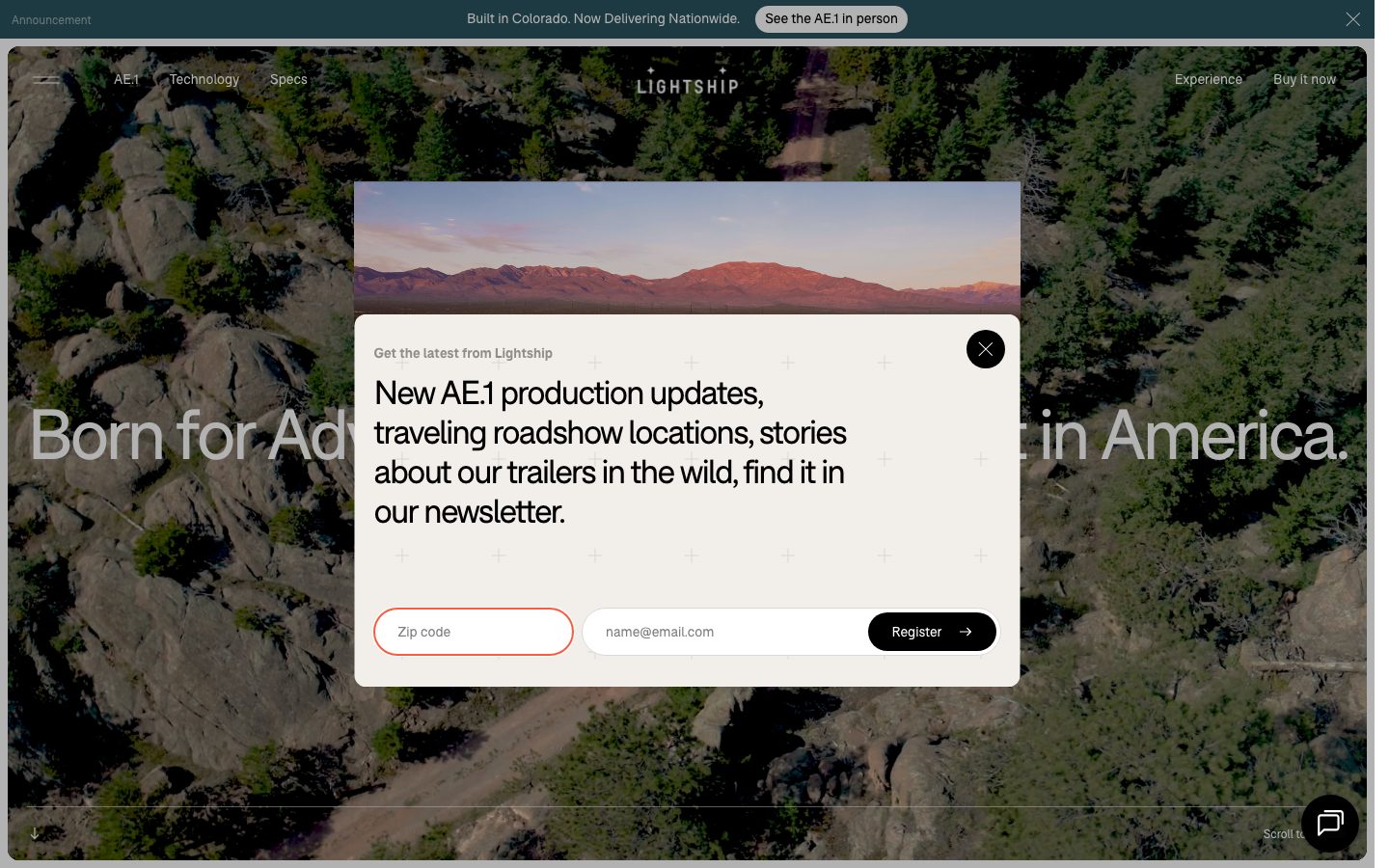Close the newsletter popup
Screen dimensions: 1389x868
pyautogui.click(x=985, y=349)
